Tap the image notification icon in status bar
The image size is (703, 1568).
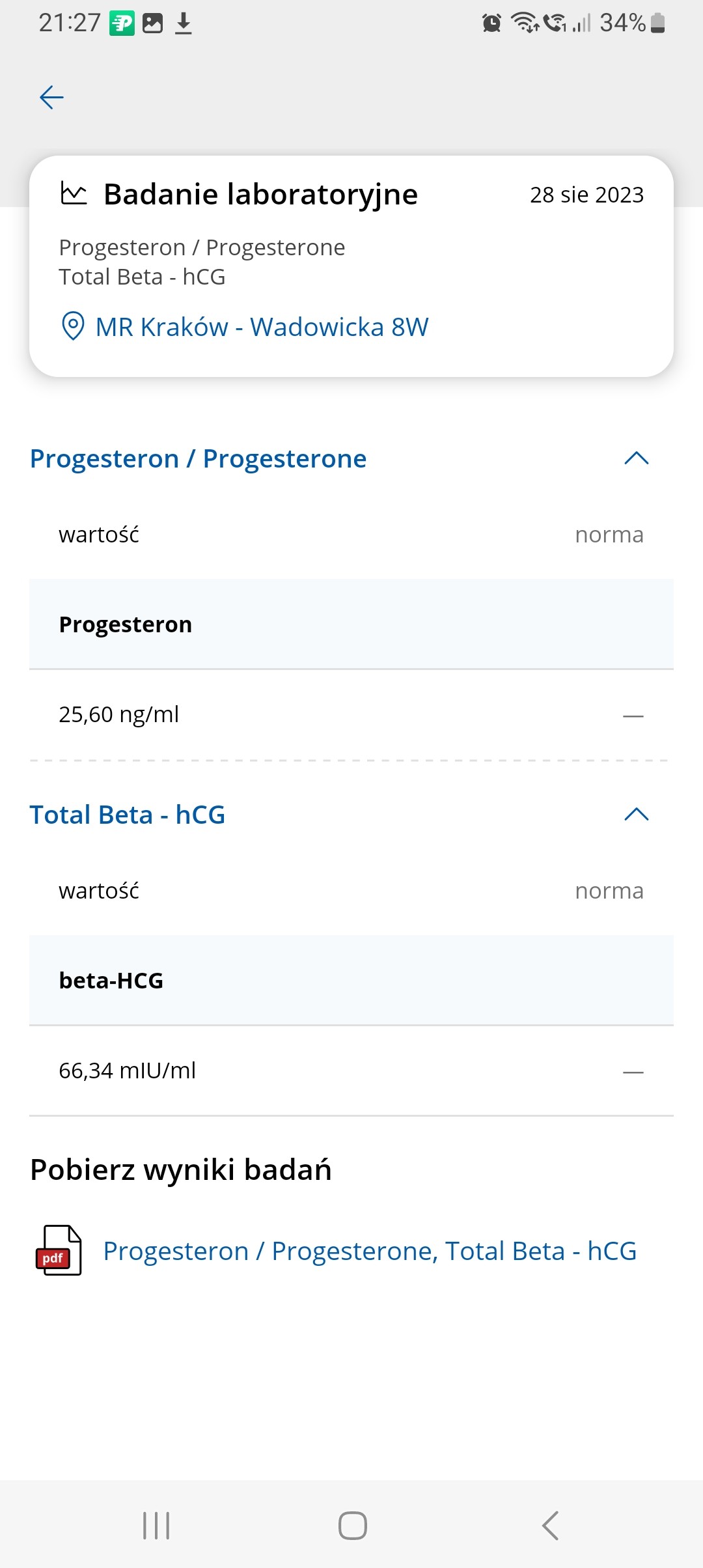[152, 23]
